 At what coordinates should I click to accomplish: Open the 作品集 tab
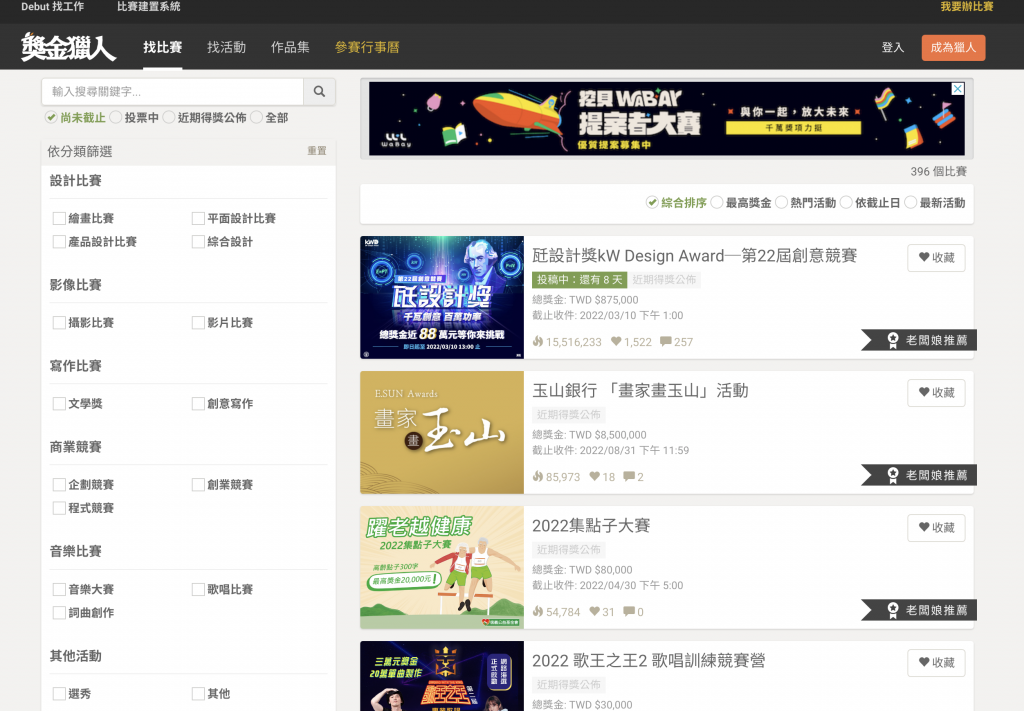point(291,47)
